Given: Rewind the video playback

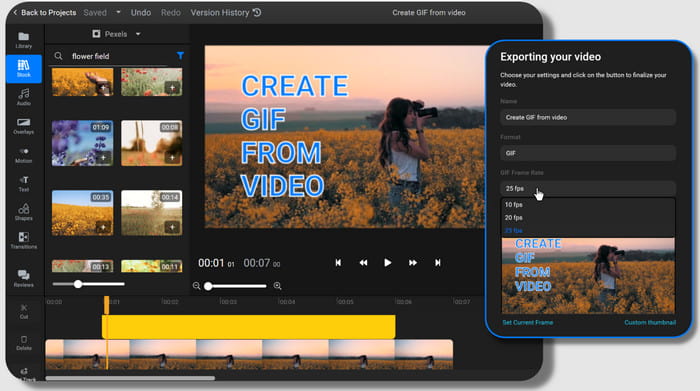Looking at the screenshot, I should click(363, 263).
